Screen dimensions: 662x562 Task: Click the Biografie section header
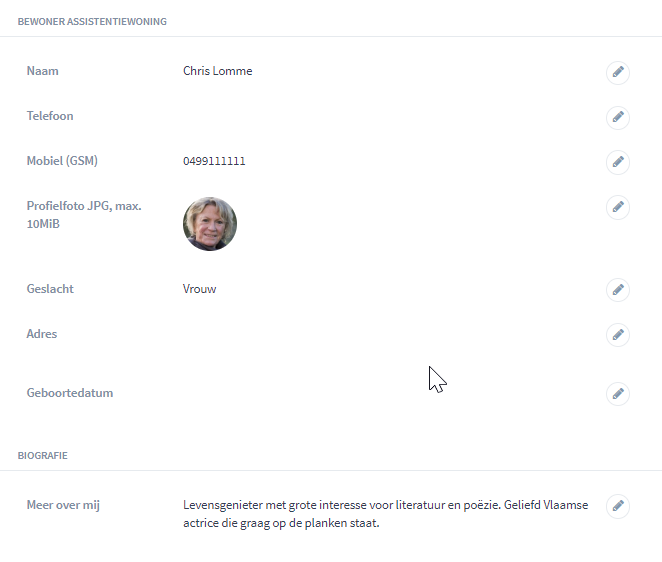click(x=43, y=456)
